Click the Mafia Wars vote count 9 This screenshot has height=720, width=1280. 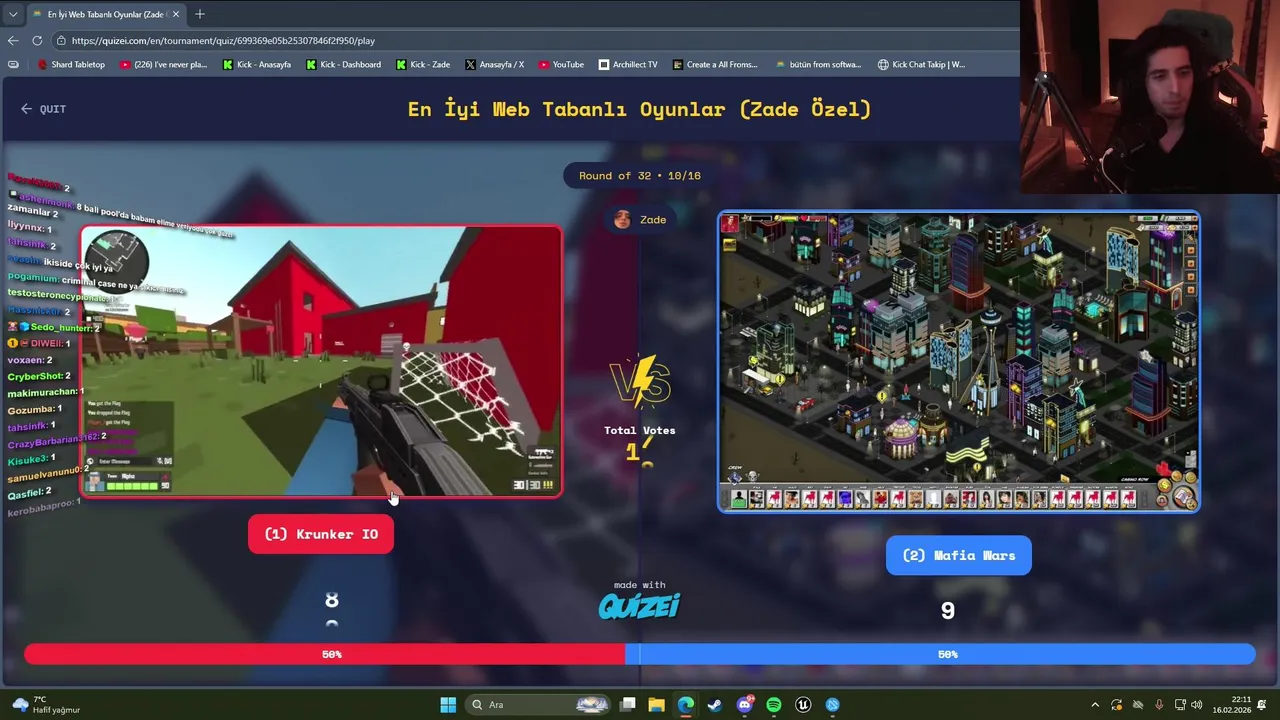[947, 610]
